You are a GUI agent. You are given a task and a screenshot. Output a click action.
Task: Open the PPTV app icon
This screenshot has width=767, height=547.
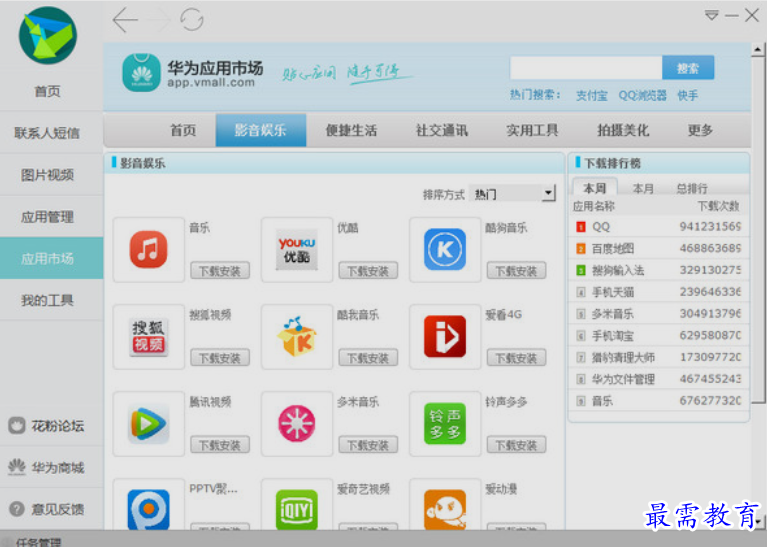click(x=148, y=510)
